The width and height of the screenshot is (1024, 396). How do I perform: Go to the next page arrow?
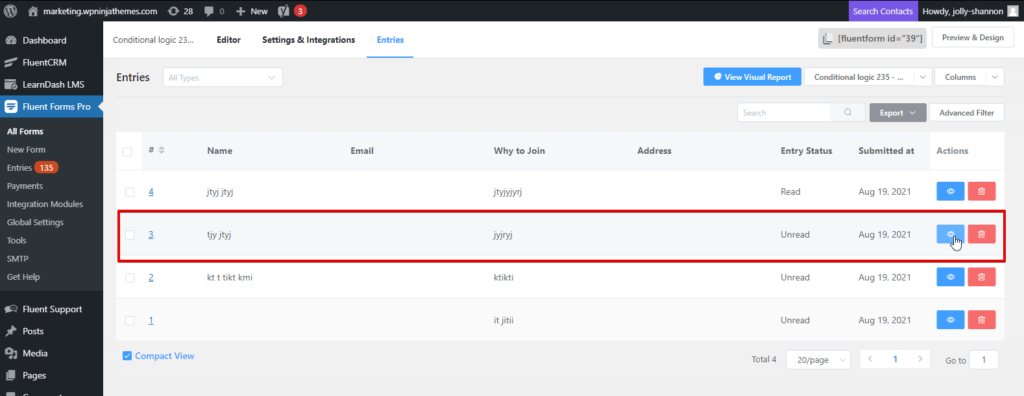[920, 359]
